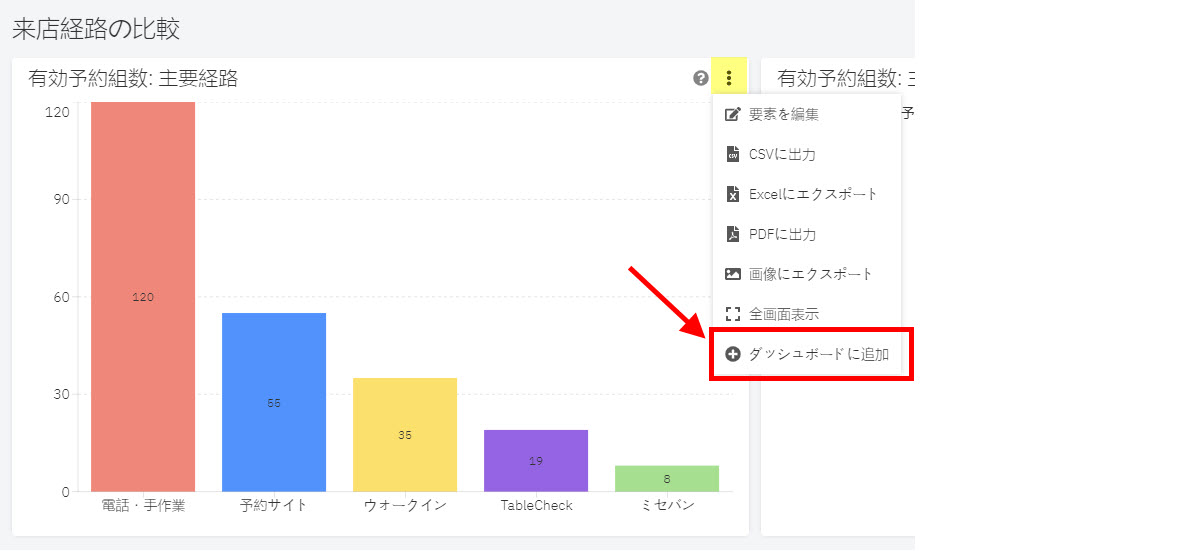Viewport: 1201px width, 551px height.
Task: Select PDFに出力 menu item
Action: (x=806, y=234)
